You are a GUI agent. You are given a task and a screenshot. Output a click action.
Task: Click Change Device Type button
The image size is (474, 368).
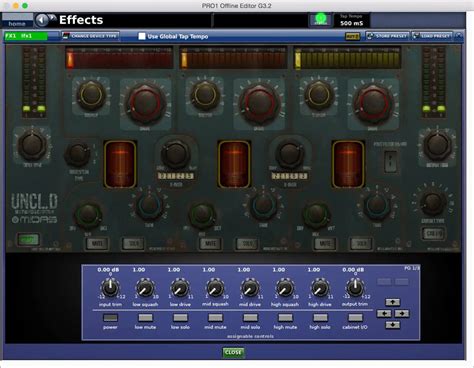click(x=91, y=36)
